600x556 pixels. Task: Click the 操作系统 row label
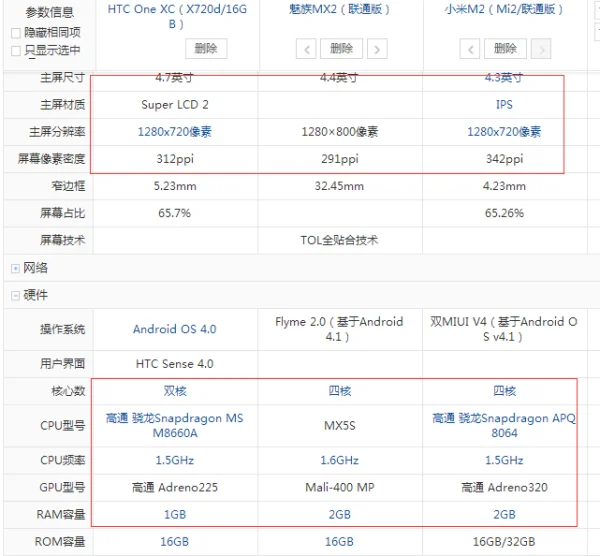point(63,329)
